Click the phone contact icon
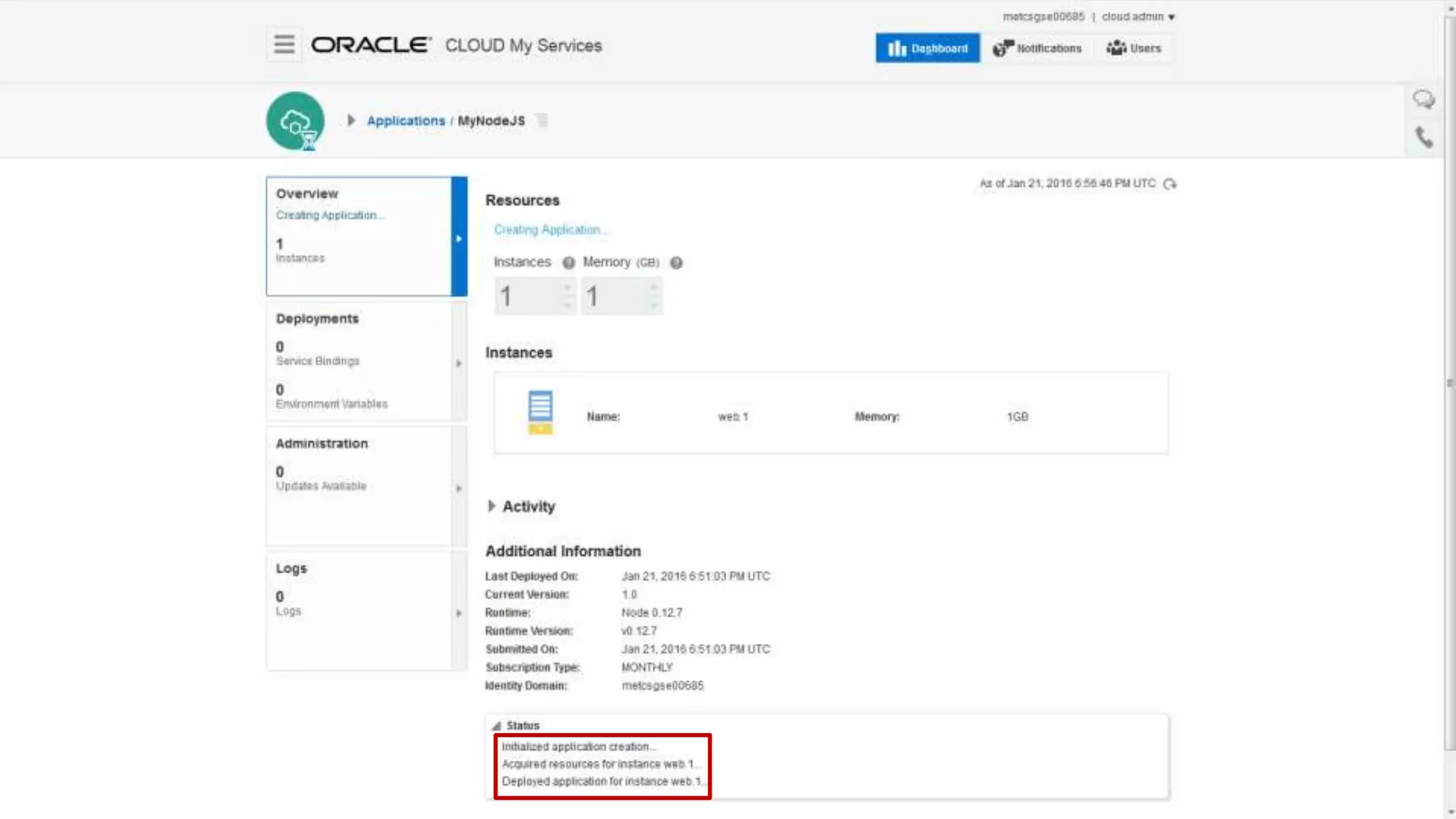Screen dimensions: 1456x819 1424,136
